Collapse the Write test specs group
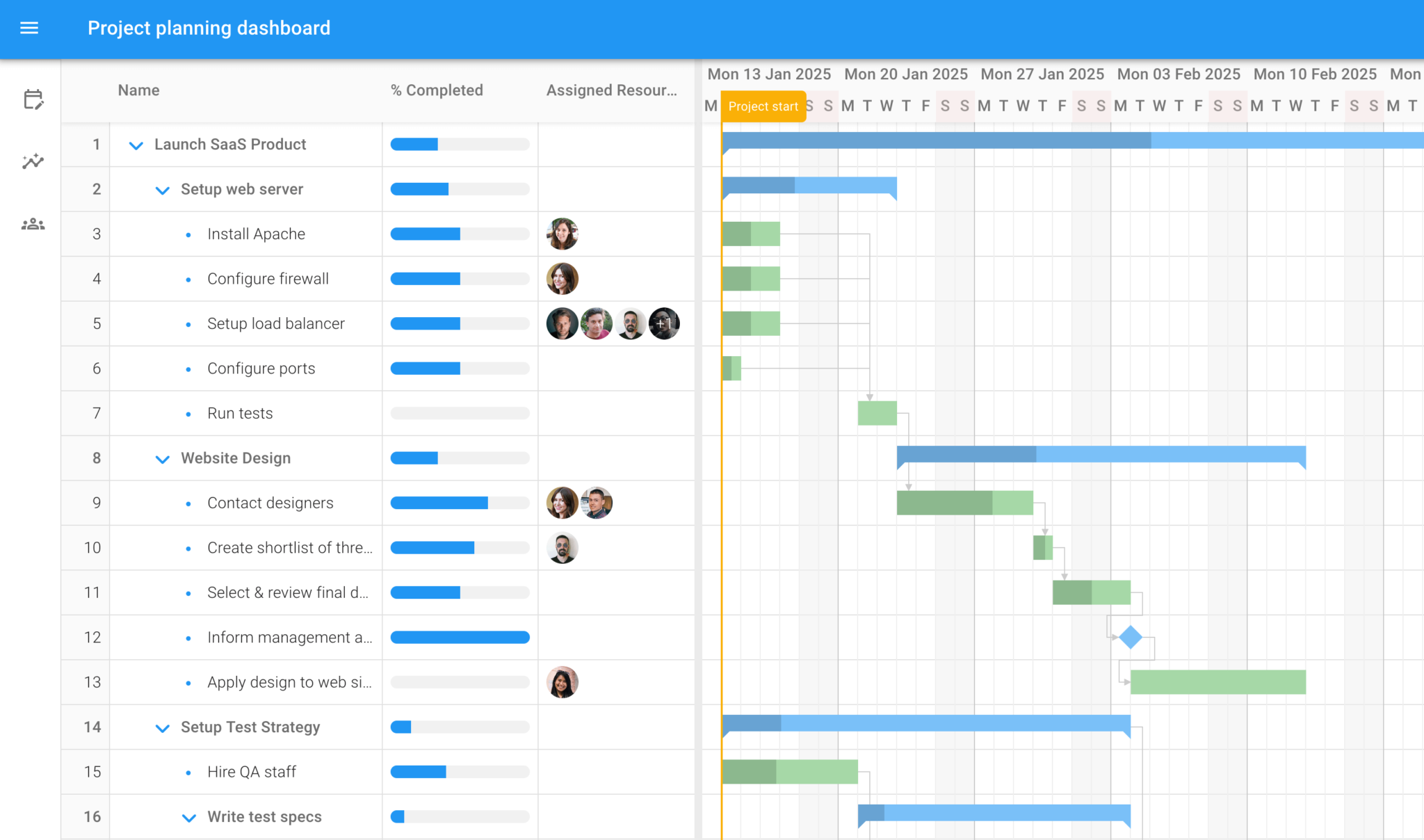This screenshot has width=1424, height=840. click(x=189, y=818)
